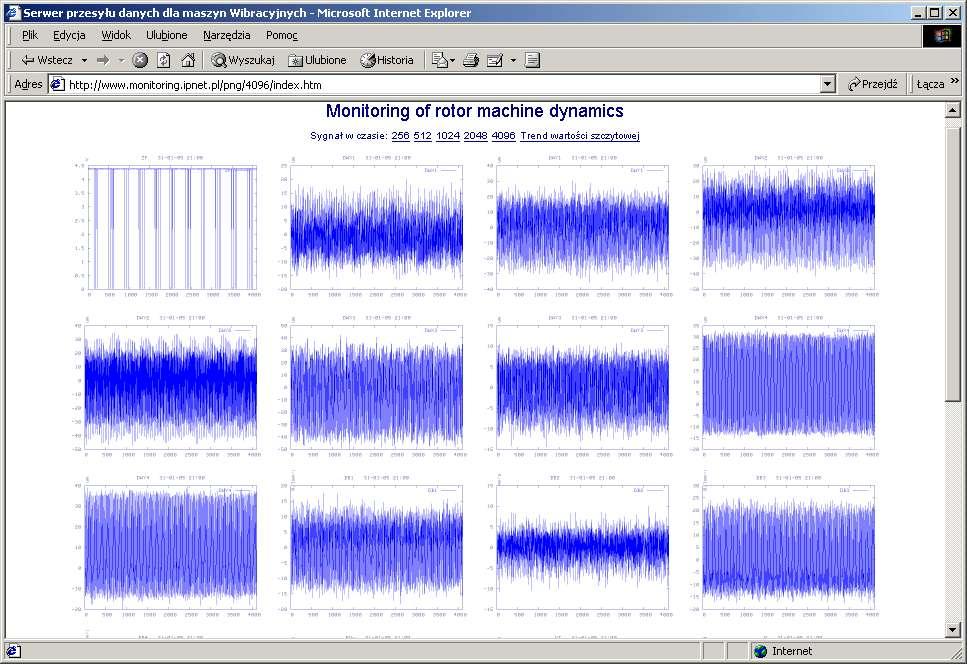Open the Ulubione favorites toolbar button
This screenshot has height=664, width=967.
[x=318, y=60]
